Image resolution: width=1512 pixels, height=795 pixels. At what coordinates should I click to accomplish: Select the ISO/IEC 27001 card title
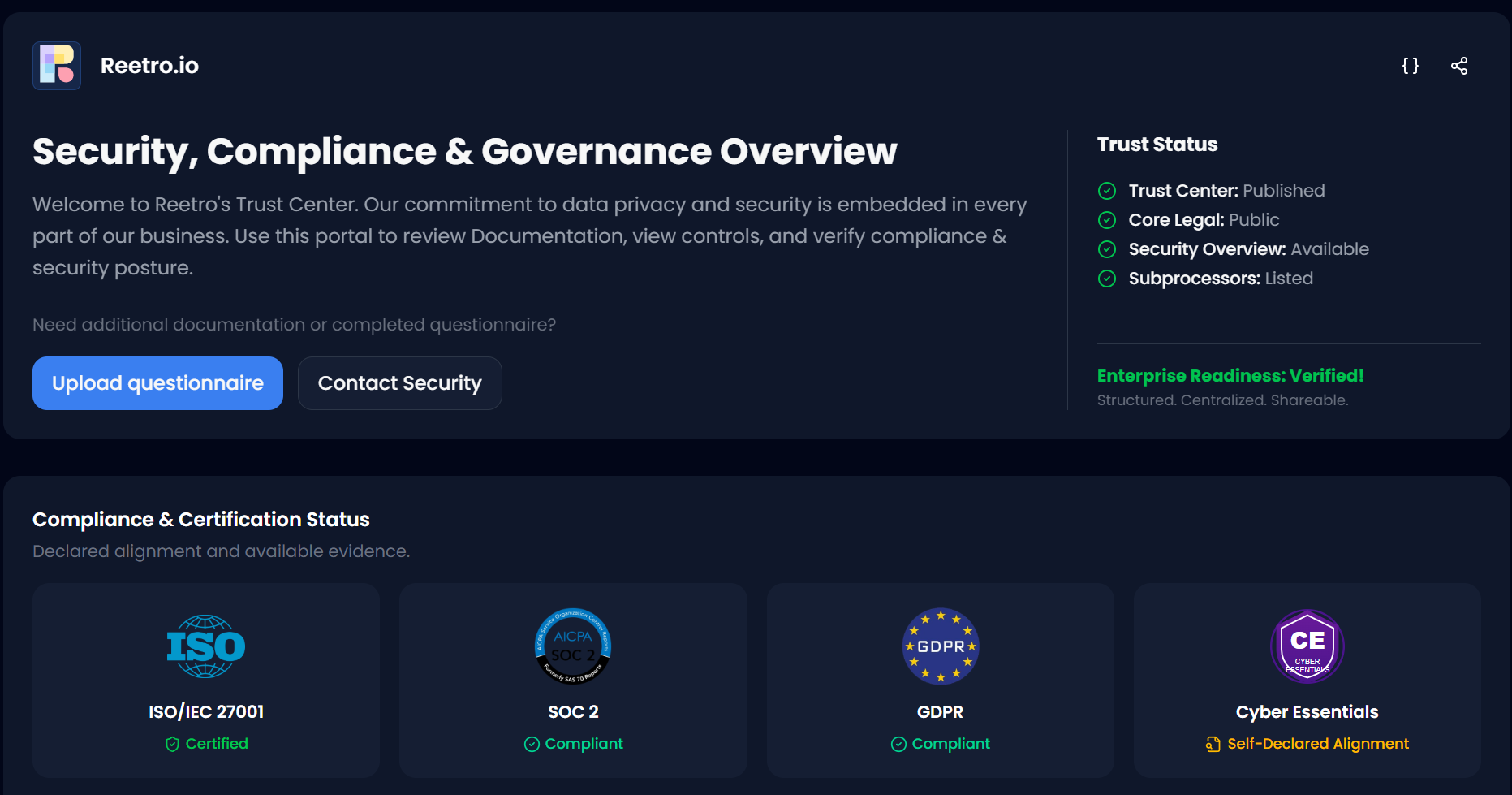(x=206, y=712)
